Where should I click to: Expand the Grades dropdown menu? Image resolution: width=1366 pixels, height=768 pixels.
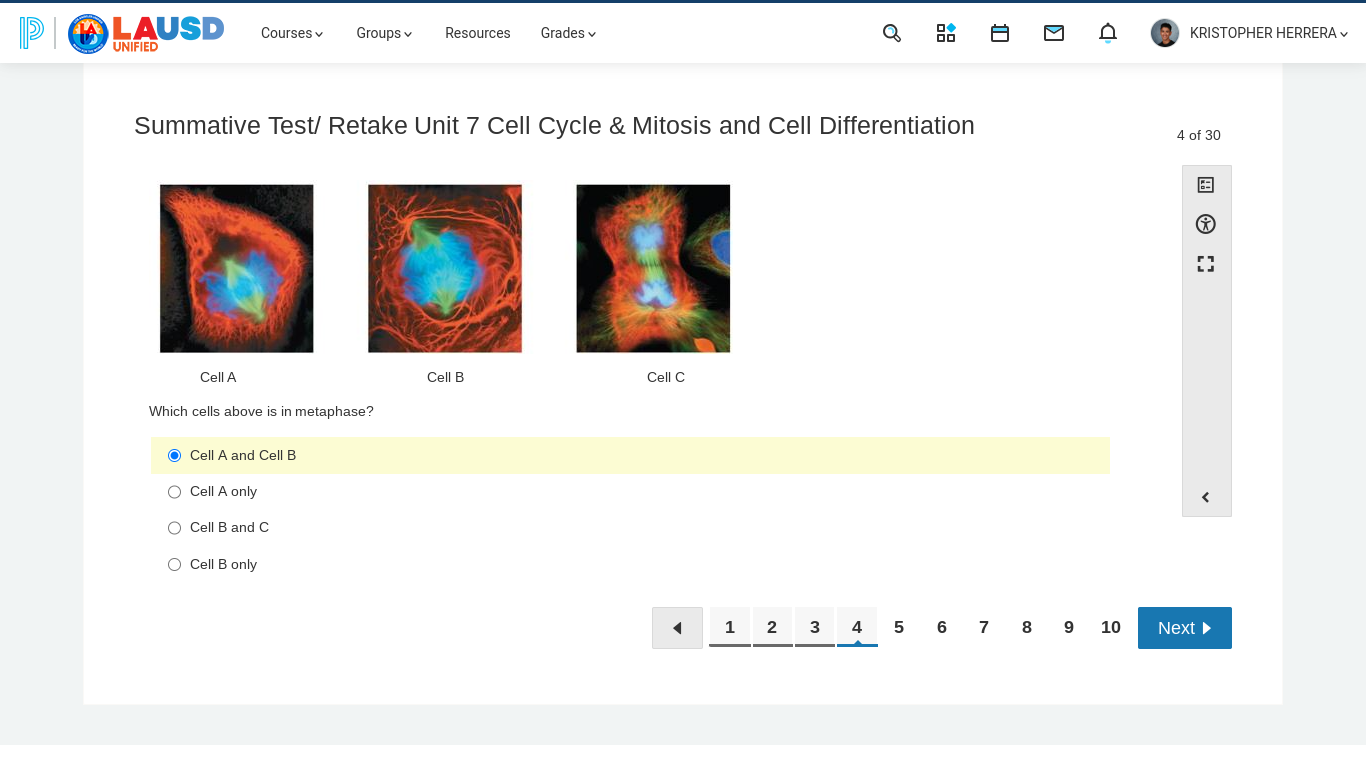tap(569, 33)
